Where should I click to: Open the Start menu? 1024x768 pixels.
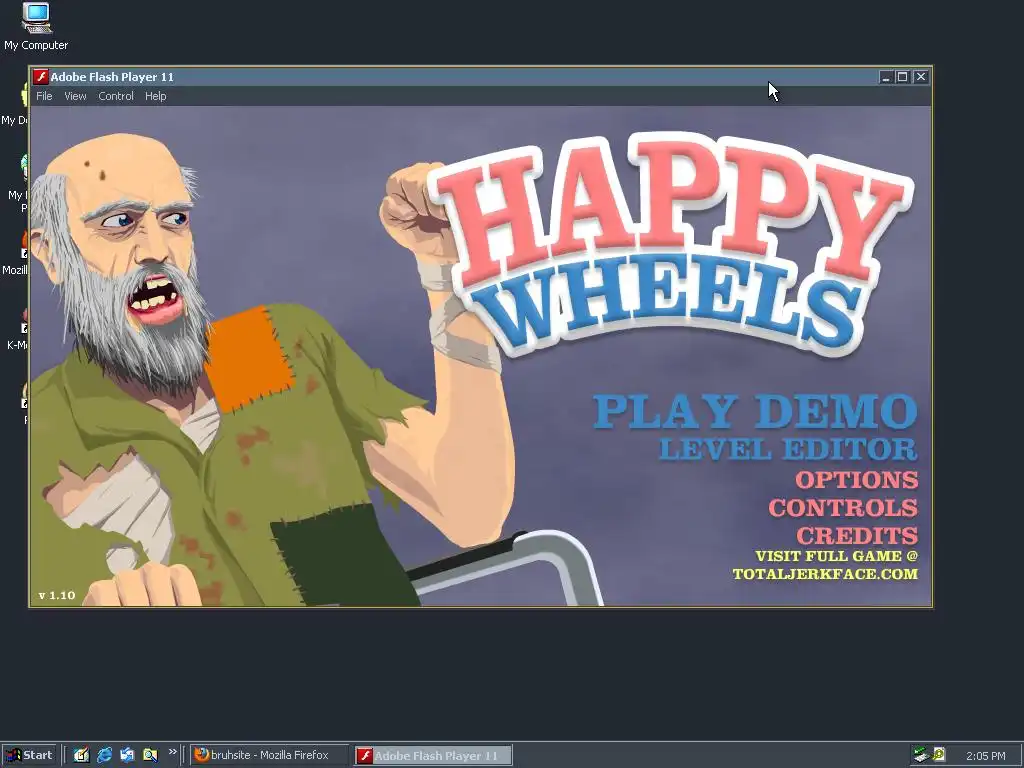point(29,755)
